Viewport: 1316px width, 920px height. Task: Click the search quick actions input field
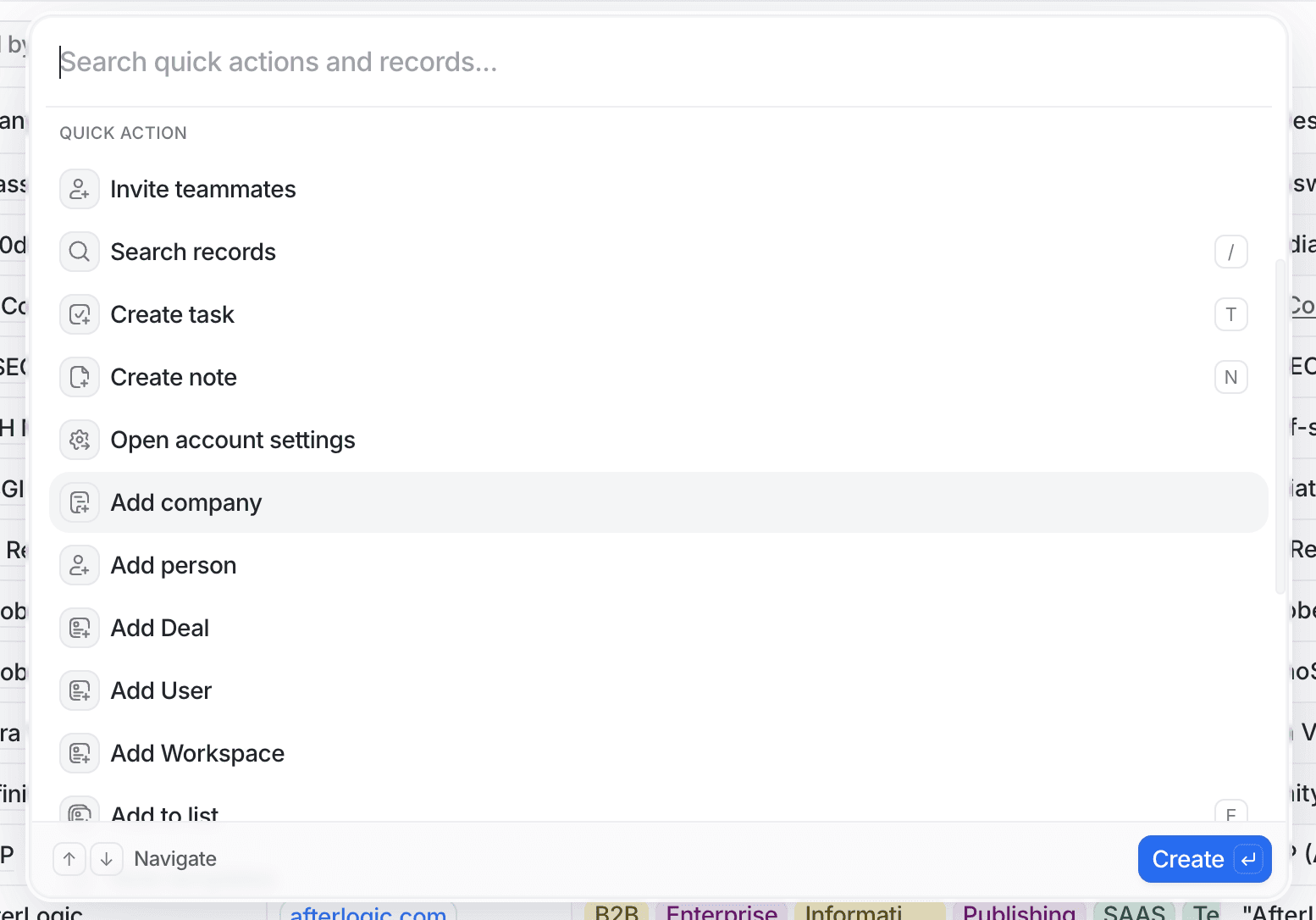coord(508,61)
